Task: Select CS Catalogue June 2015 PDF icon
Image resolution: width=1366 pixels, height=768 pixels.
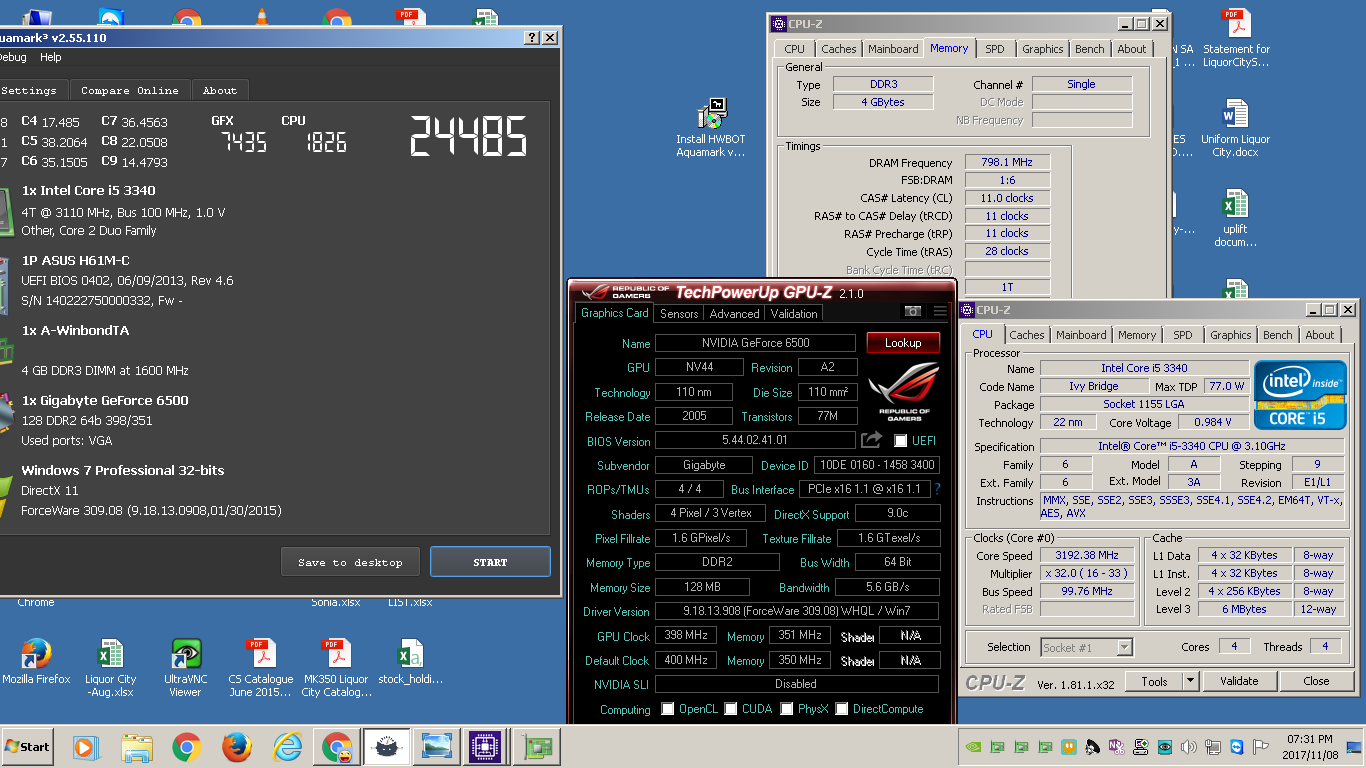Action: [x=261, y=668]
